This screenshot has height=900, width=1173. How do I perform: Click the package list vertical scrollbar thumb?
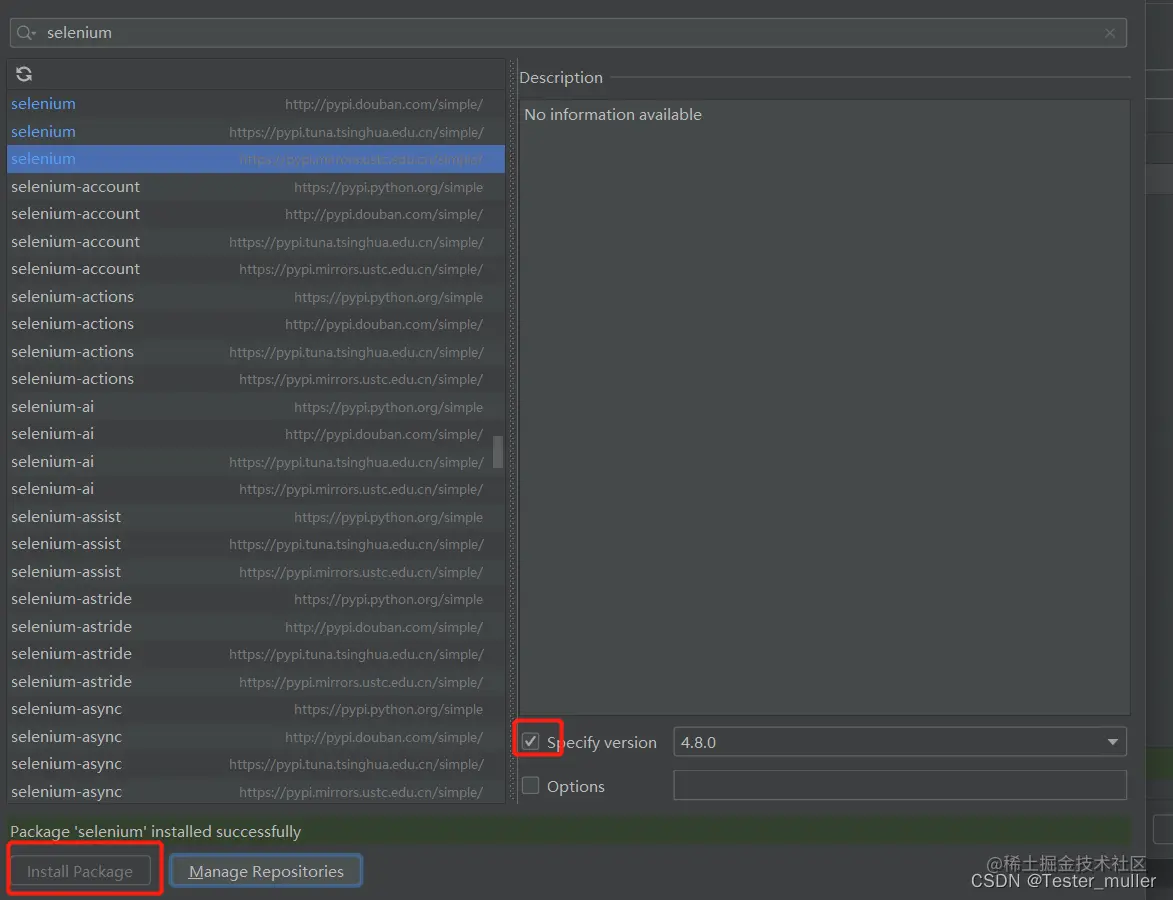click(497, 451)
